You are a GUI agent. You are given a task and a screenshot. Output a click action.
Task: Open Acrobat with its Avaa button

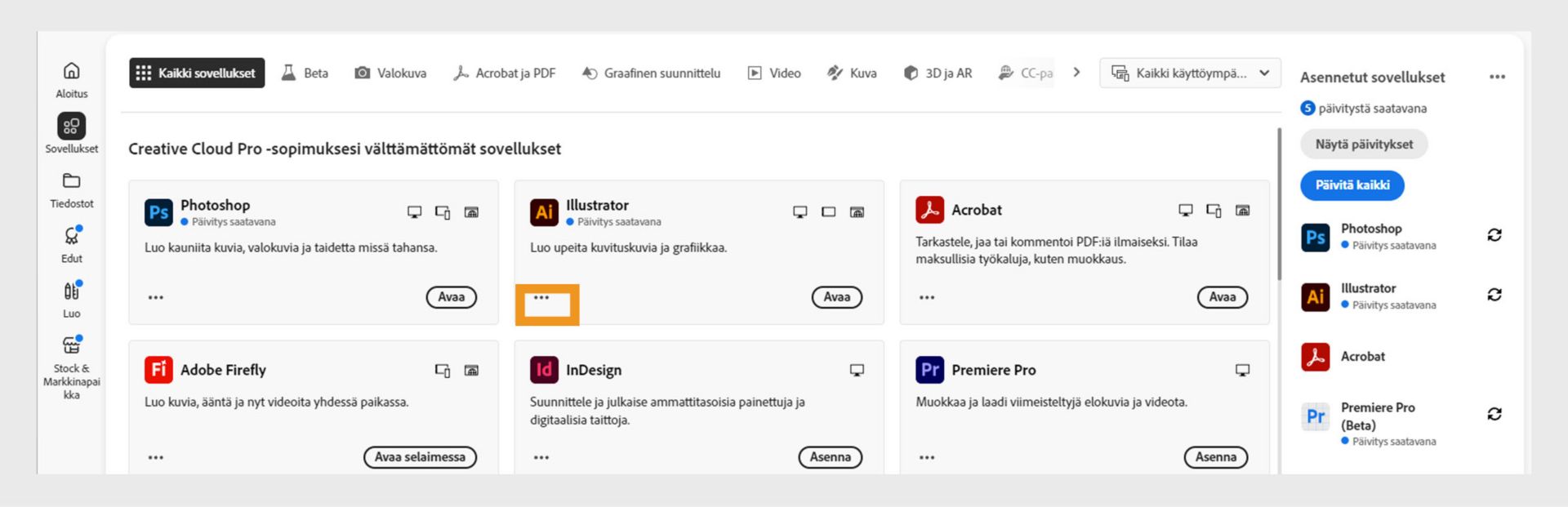point(1222,297)
